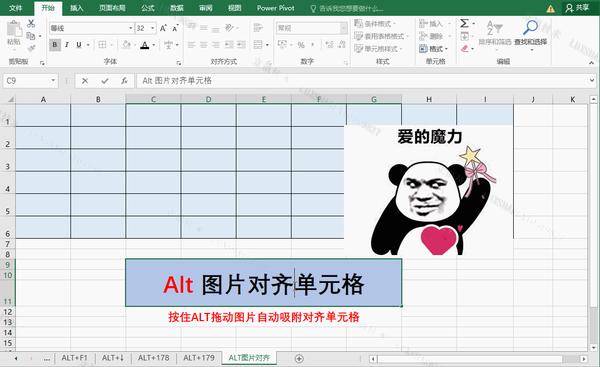
Task: Click the Top Align icon
Action: coord(192,28)
